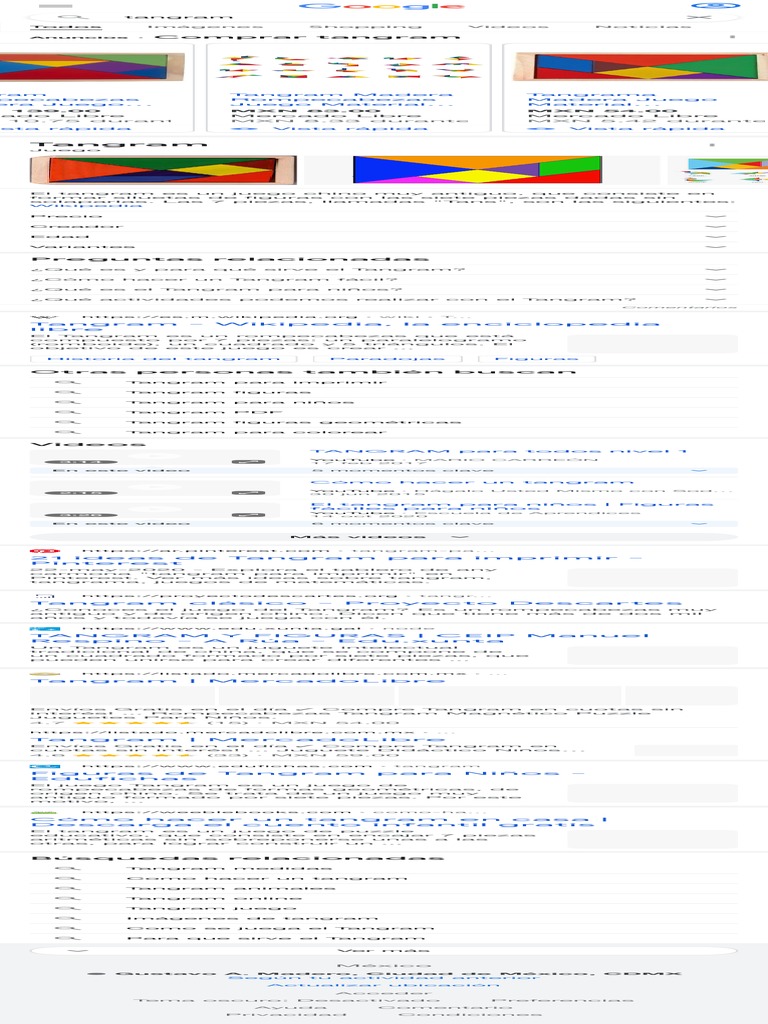Image resolution: width=768 pixels, height=1024 pixels.
Task: Open Tangram clásico - Proyecto Descartes result
Action: click(x=357, y=604)
